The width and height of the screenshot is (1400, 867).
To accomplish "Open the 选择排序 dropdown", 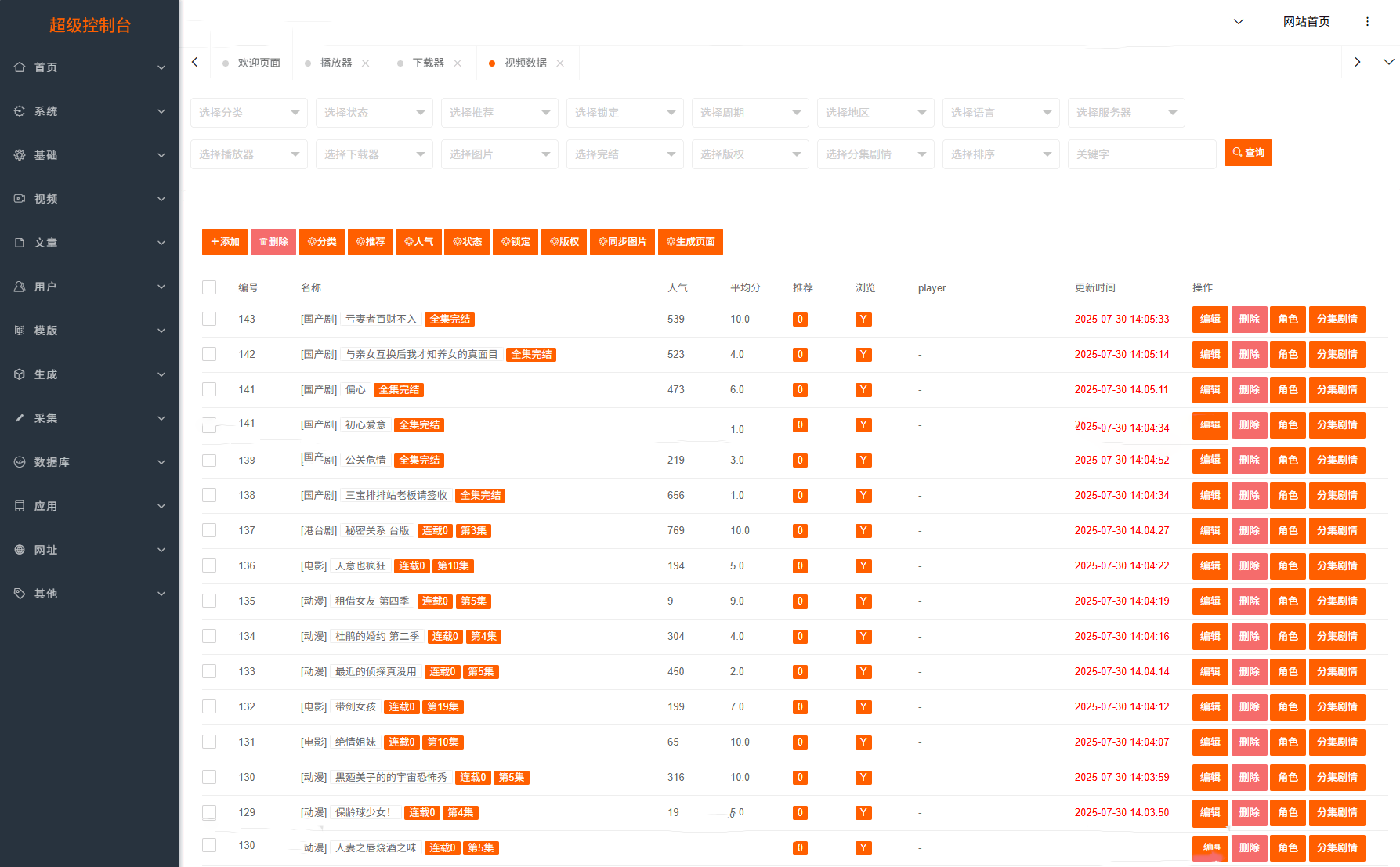I will (x=1000, y=154).
